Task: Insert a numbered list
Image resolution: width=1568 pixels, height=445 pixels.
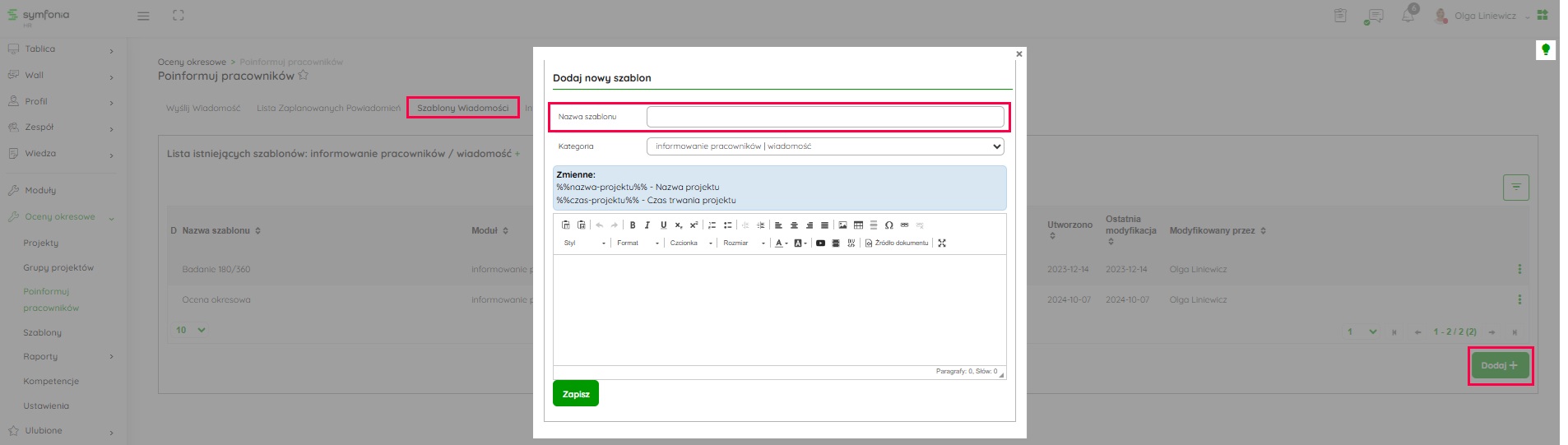Action: pyautogui.click(x=712, y=225)
